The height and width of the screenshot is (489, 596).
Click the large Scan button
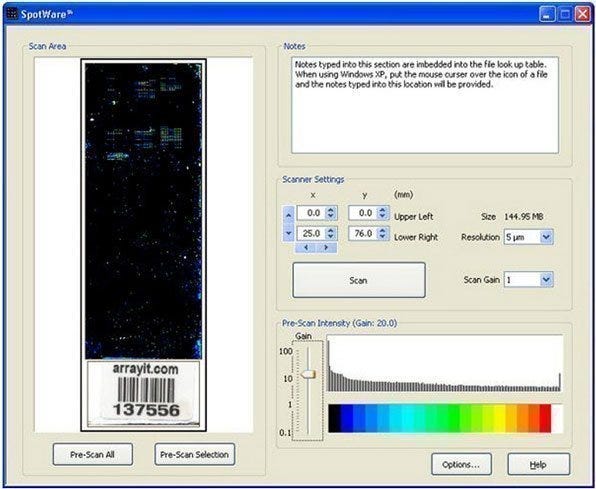(359, 280)
